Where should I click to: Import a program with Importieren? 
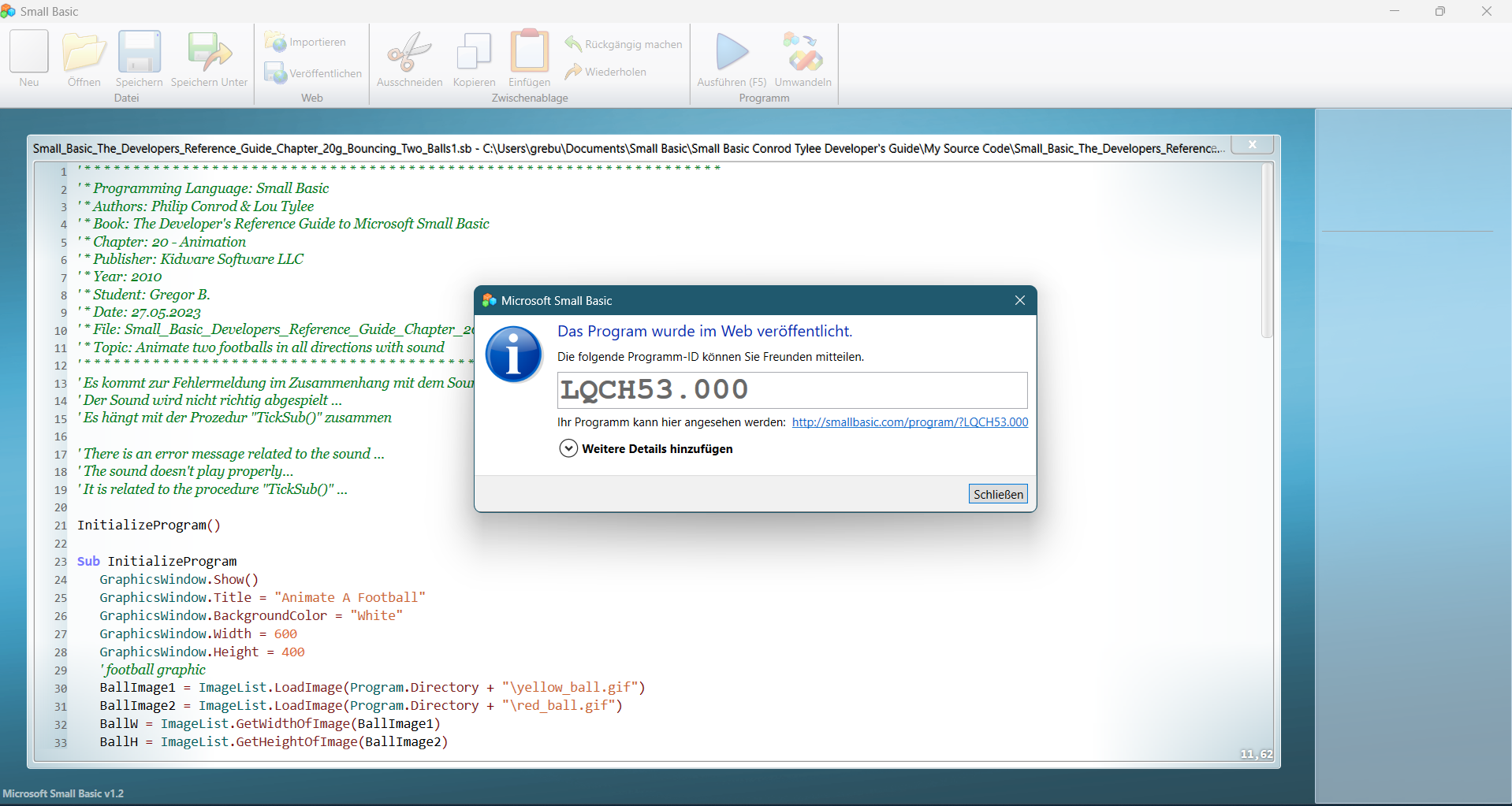[x=306, y=42]
